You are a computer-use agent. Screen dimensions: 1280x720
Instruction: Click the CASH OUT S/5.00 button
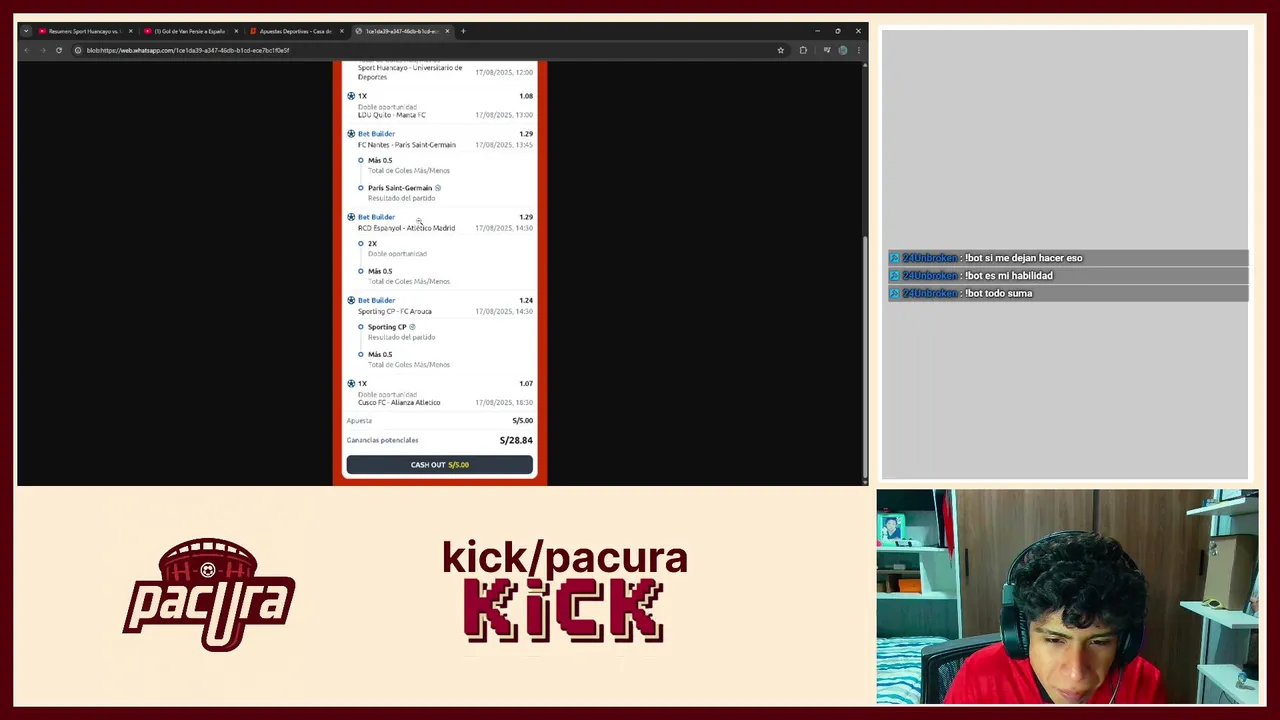[x=439, y=464]
